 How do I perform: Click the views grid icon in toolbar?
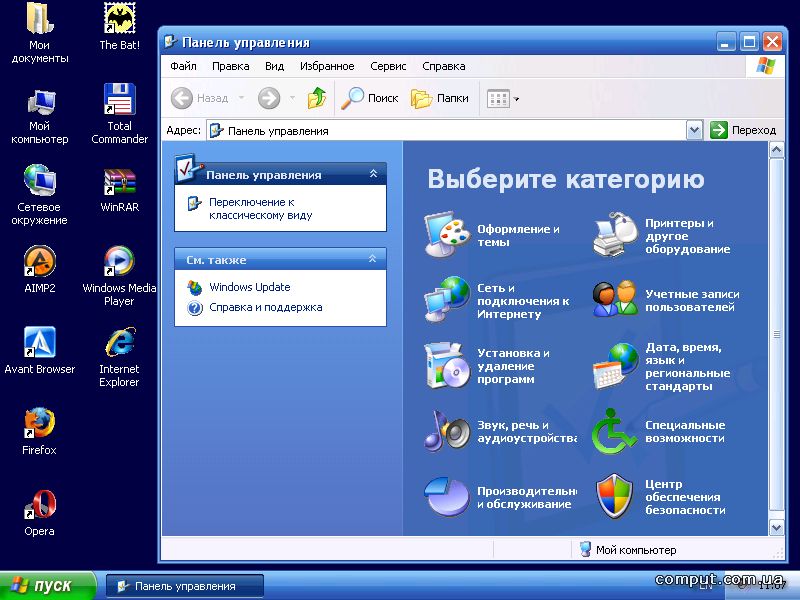[x=498, y=98]
